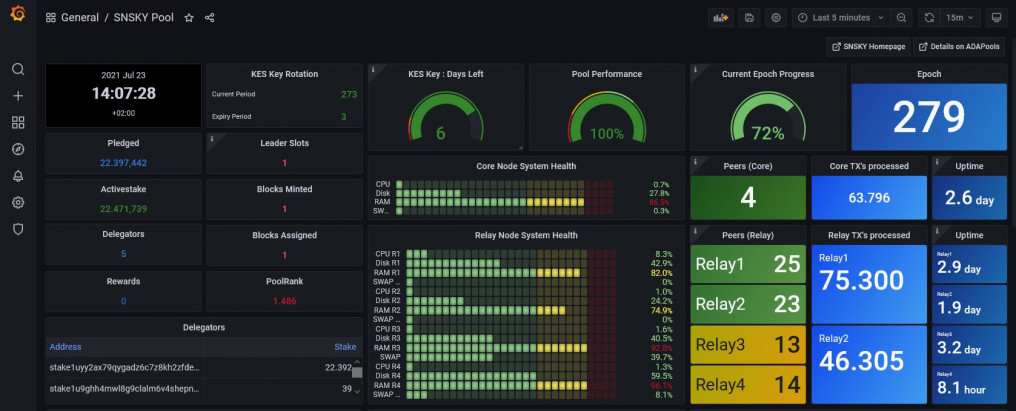1016x411 pixels.
Task: Open dashboard settings from the top bar gear
Action: (x=776, y=18)
